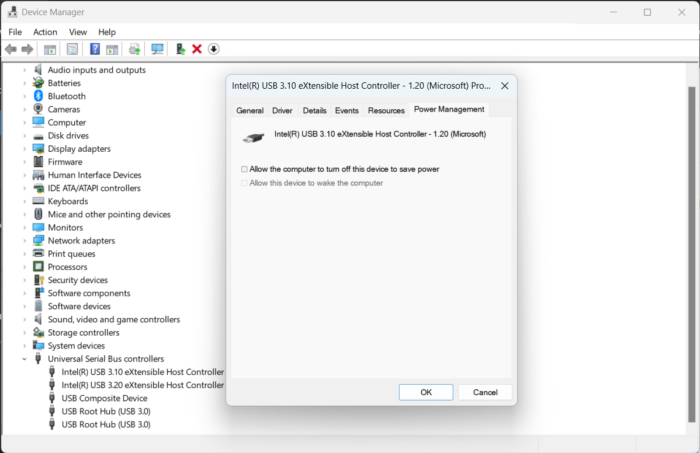The width and height of the screenshot is (700, 453).
Task: Click the blue Help toolbar icon
Action: [95, 49]
